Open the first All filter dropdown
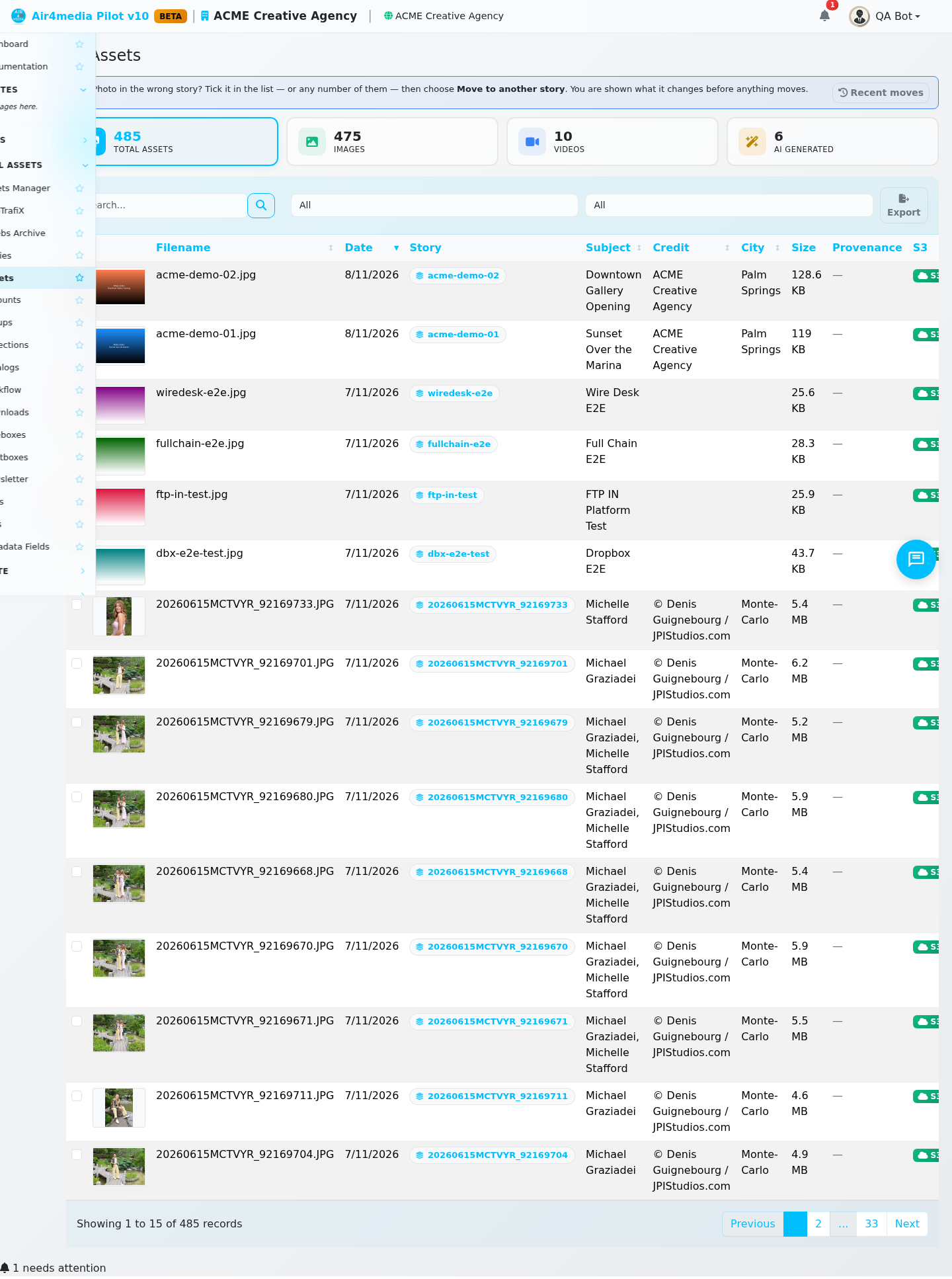Screen dimensions: 952x1279 click(x=434, y=205)
